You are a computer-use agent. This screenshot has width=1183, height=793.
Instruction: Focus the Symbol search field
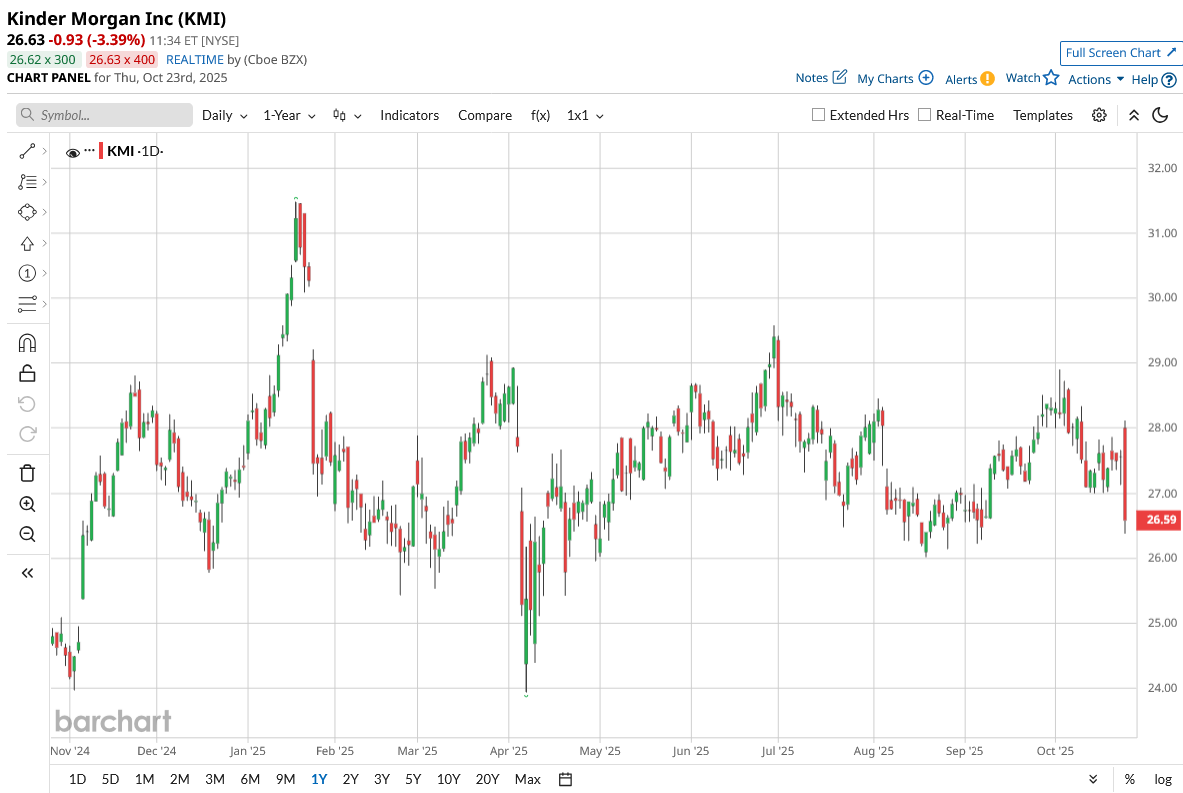[x=104, y=115]
